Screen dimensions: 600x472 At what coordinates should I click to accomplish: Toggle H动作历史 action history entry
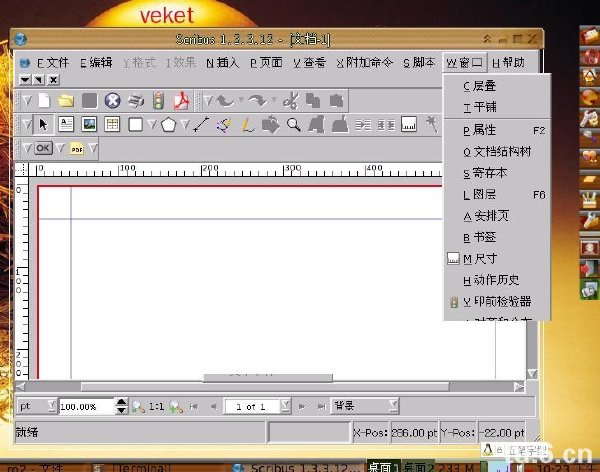pos(497,281)
